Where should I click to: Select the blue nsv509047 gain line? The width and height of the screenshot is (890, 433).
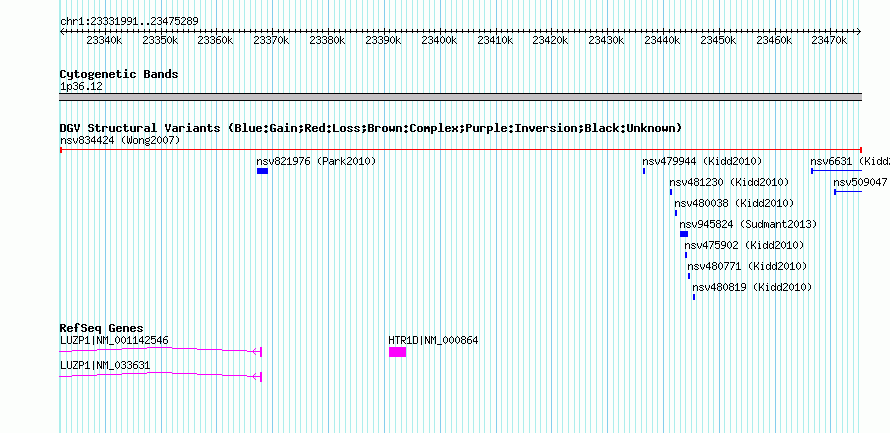click(x=848, y=192)
